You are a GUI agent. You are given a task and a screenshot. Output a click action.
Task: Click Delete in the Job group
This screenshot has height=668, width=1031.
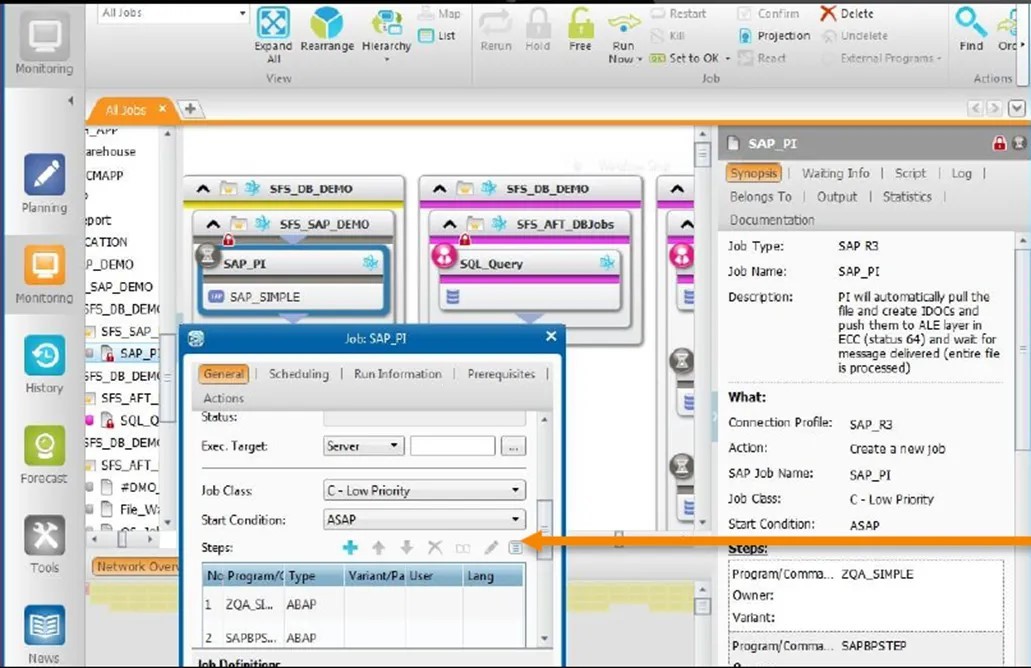coord(847,13)
